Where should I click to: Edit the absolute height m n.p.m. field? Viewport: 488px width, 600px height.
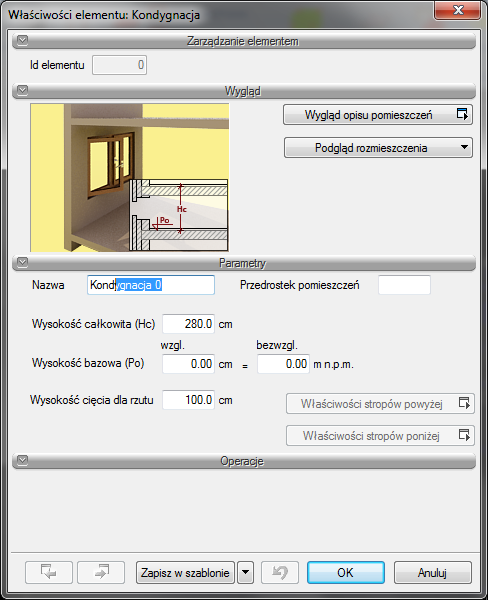tap(283, 364)
